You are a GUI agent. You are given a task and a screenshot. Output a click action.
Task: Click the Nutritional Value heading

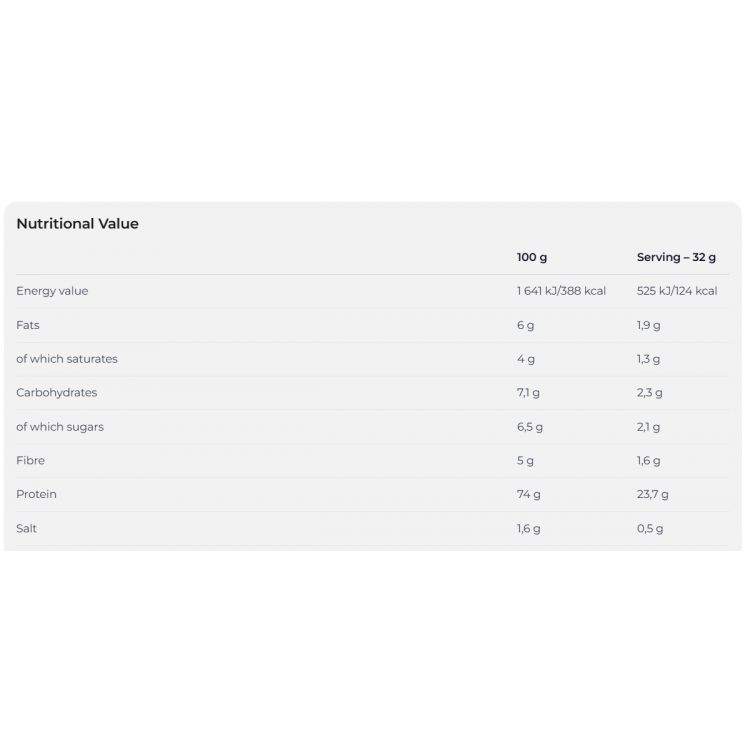pyautogui.click(x=77, y=224)
